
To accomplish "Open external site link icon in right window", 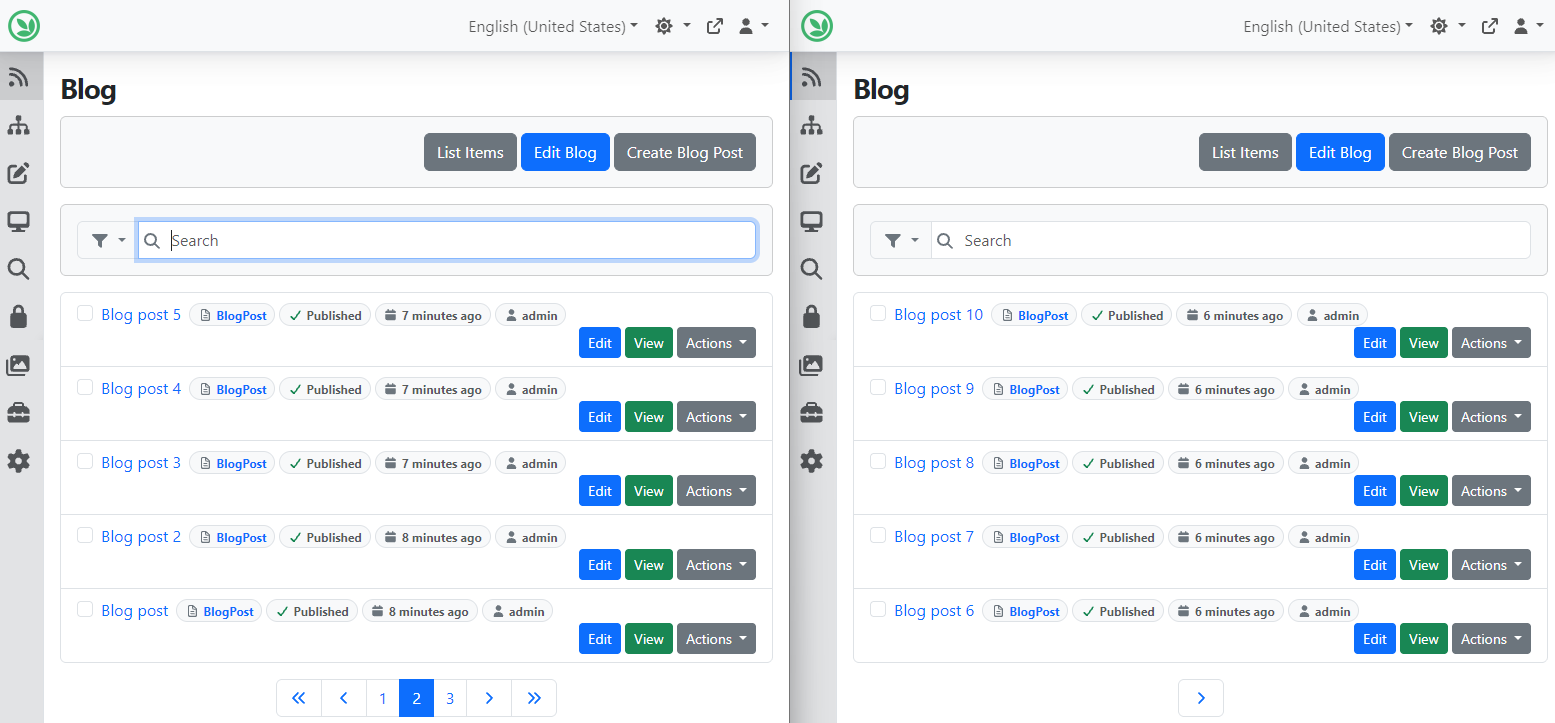I will pyautogui.click(x=1490, y=26).
